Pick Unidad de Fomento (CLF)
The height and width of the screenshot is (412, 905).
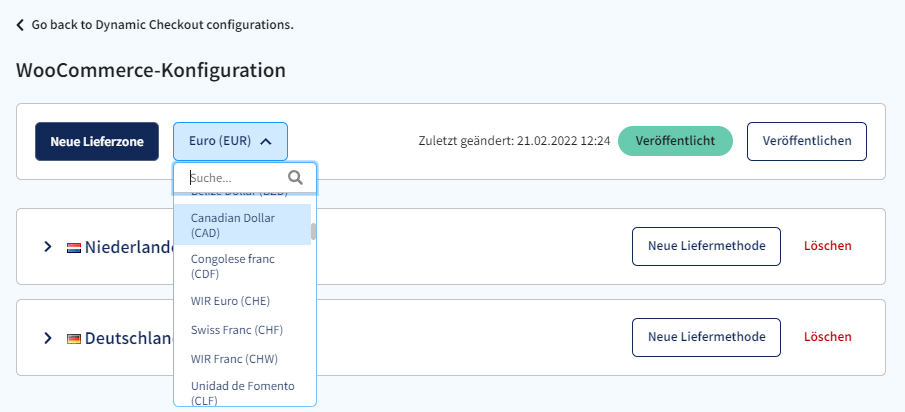point(242,392)
